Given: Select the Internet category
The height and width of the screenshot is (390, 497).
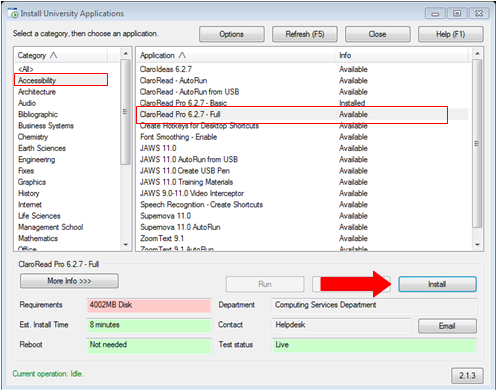Looking at the screenshot, I should click(30, 205).
